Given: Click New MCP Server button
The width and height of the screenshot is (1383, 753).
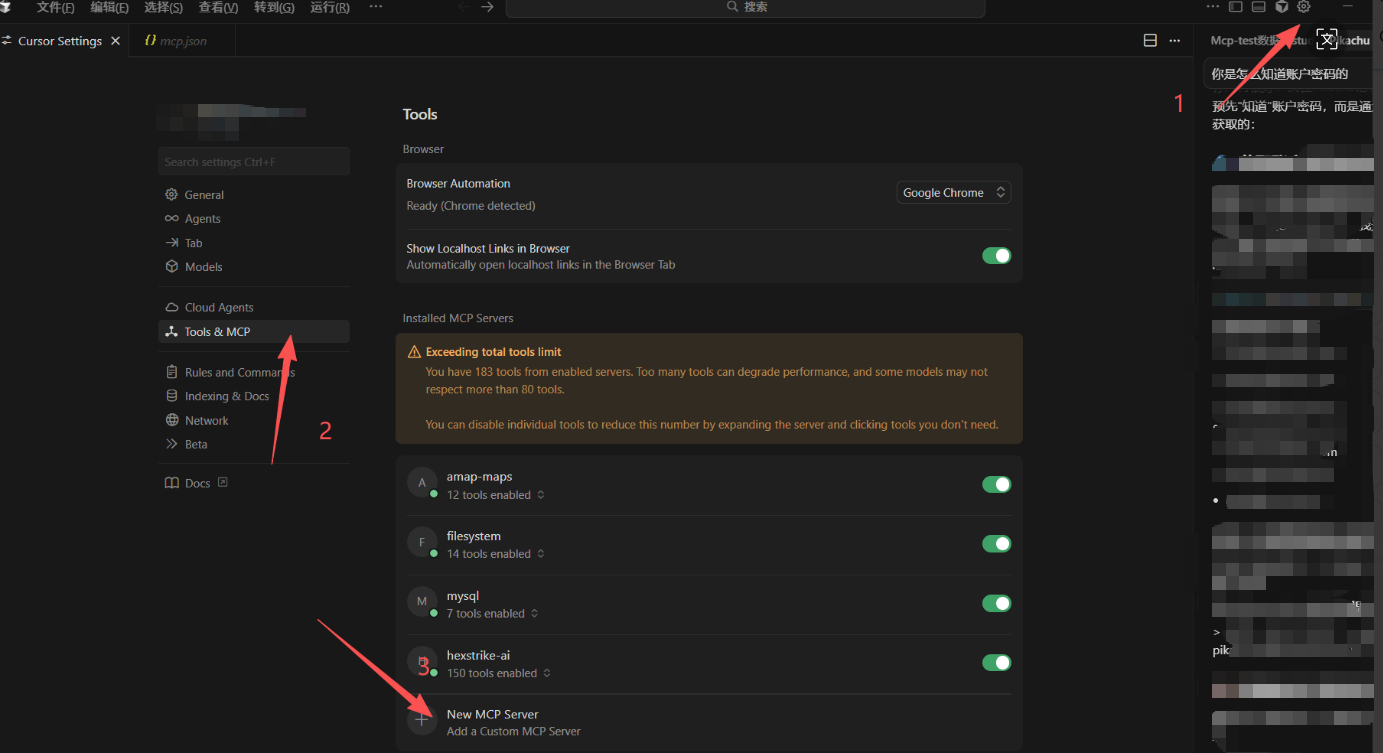Looking at the screenshot, I should point(709,722).
